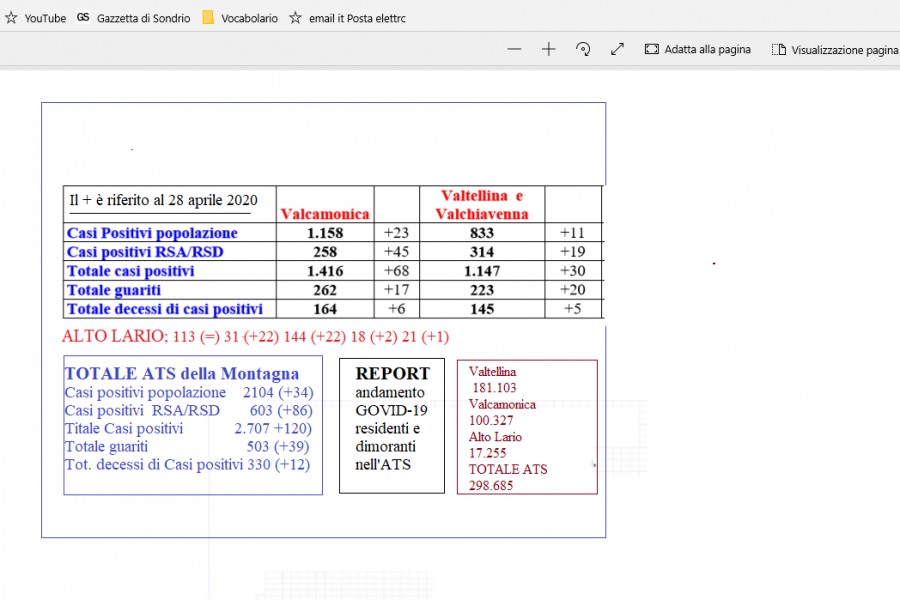Click the line ending '503 (+39)'
Screen dimensions: 900x600
(187, 447)
